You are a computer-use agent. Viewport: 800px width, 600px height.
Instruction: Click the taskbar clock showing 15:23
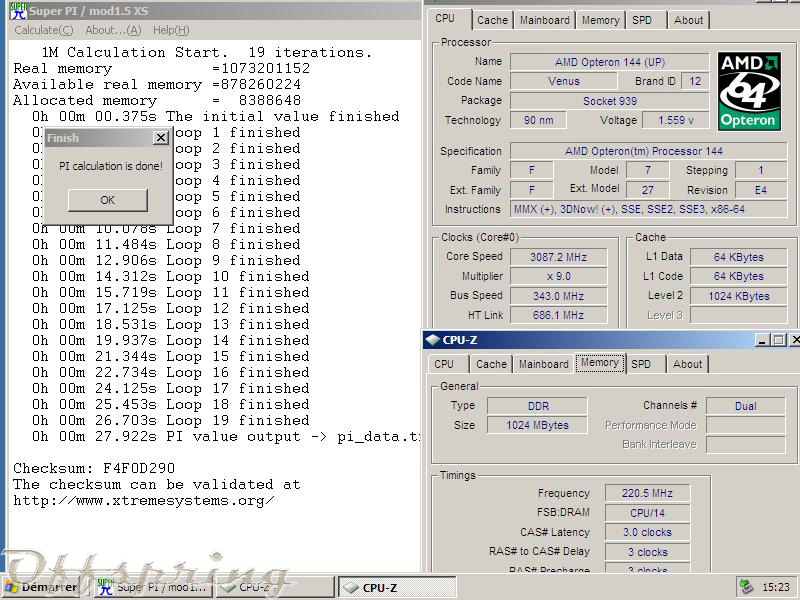[x=776, y=587]
